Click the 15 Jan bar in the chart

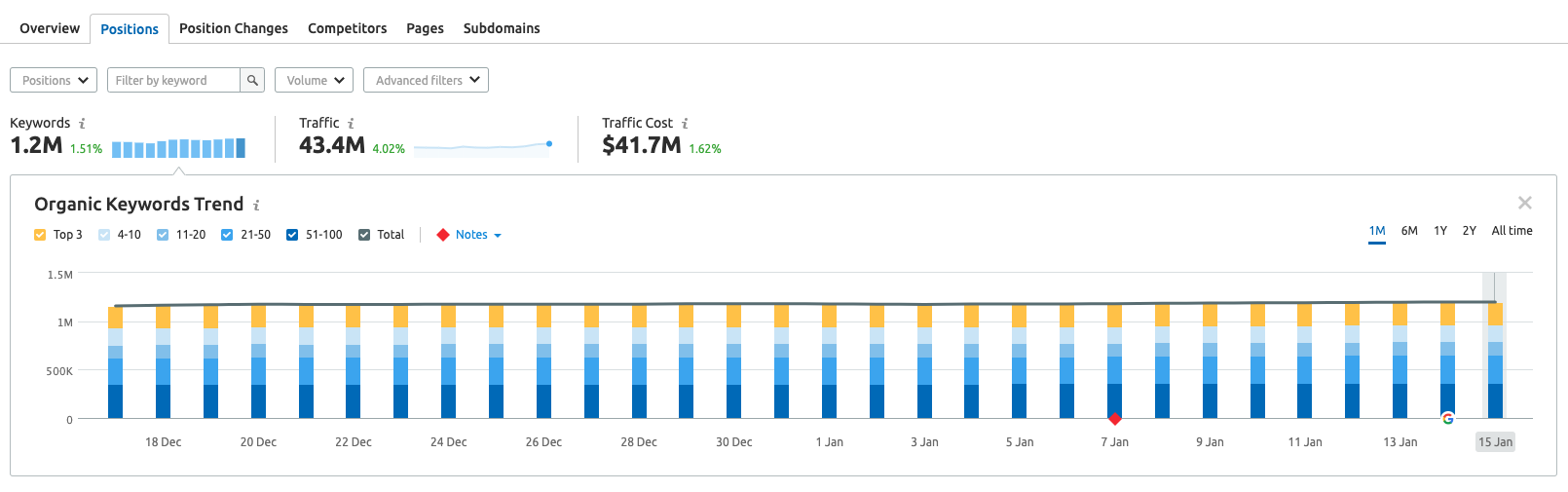pos(1495,360)
